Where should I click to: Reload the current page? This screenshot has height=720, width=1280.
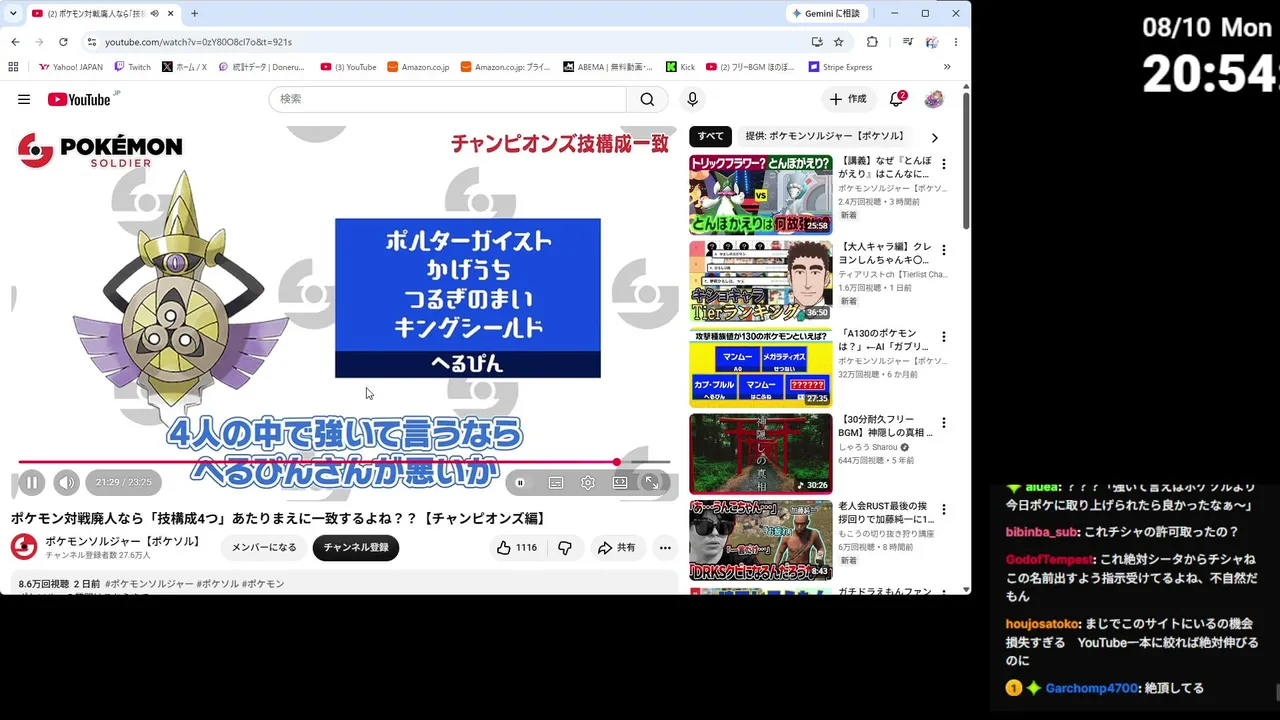tap(63, 42)
